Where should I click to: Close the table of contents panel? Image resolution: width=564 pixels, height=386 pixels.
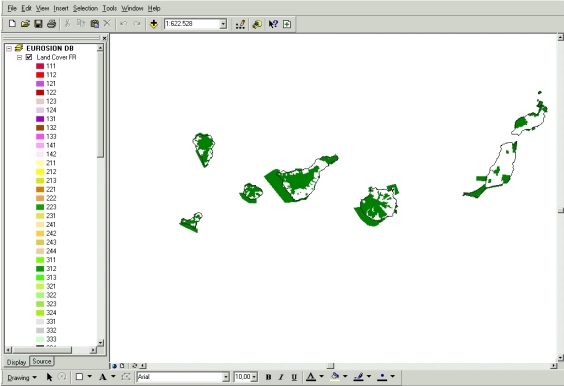click(104, 38)
